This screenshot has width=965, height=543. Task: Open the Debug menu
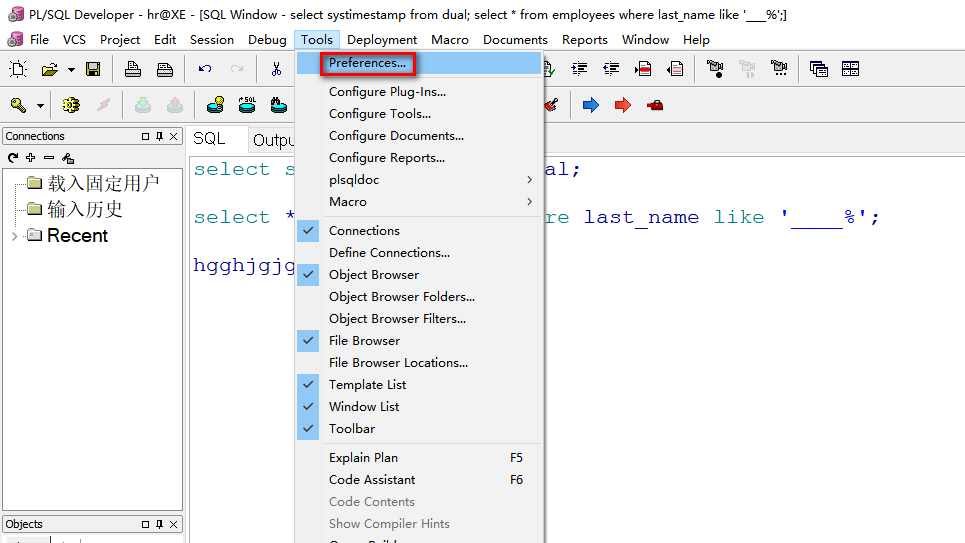tap(267, 39)
